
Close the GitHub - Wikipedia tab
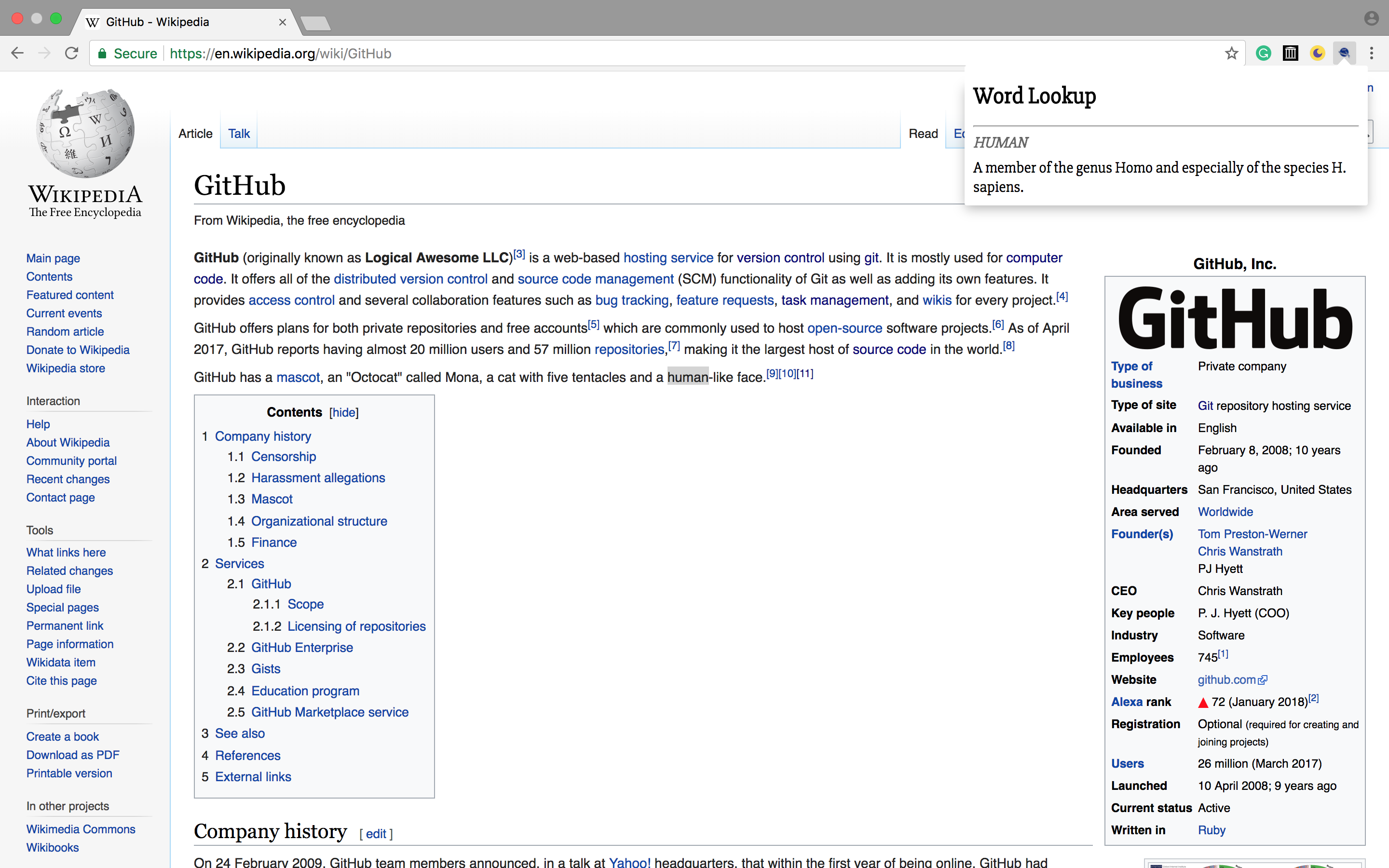coord(283,22)
